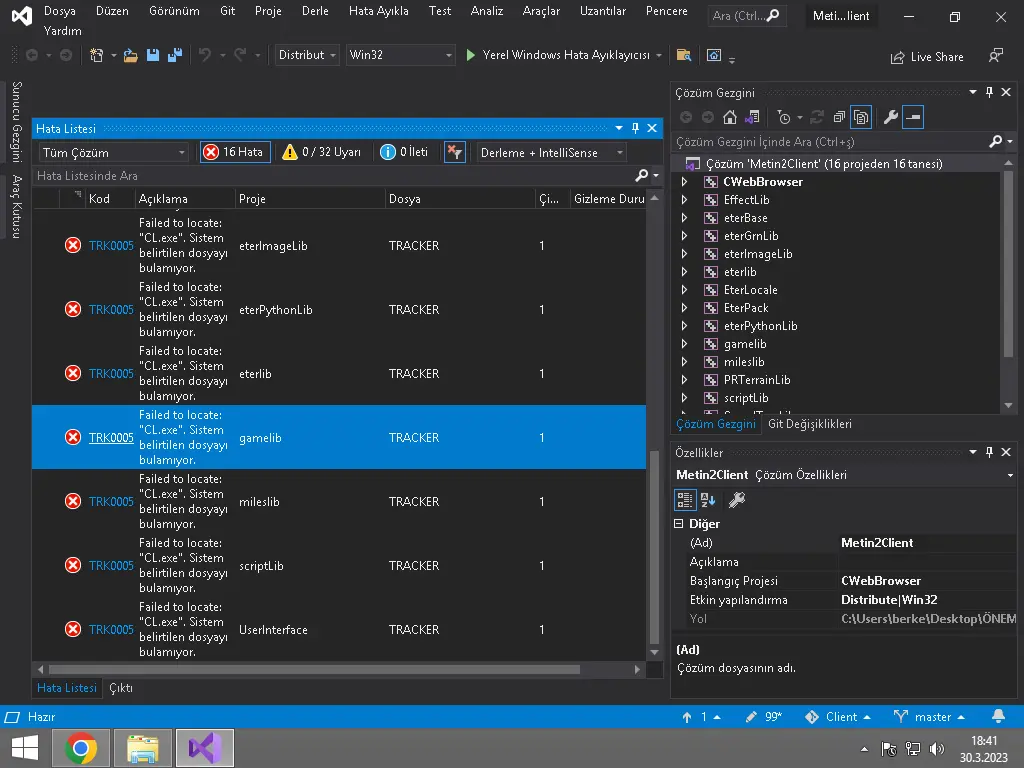Open Google Chrome from taskbar

pyautogui.click(x=81, y=748)
